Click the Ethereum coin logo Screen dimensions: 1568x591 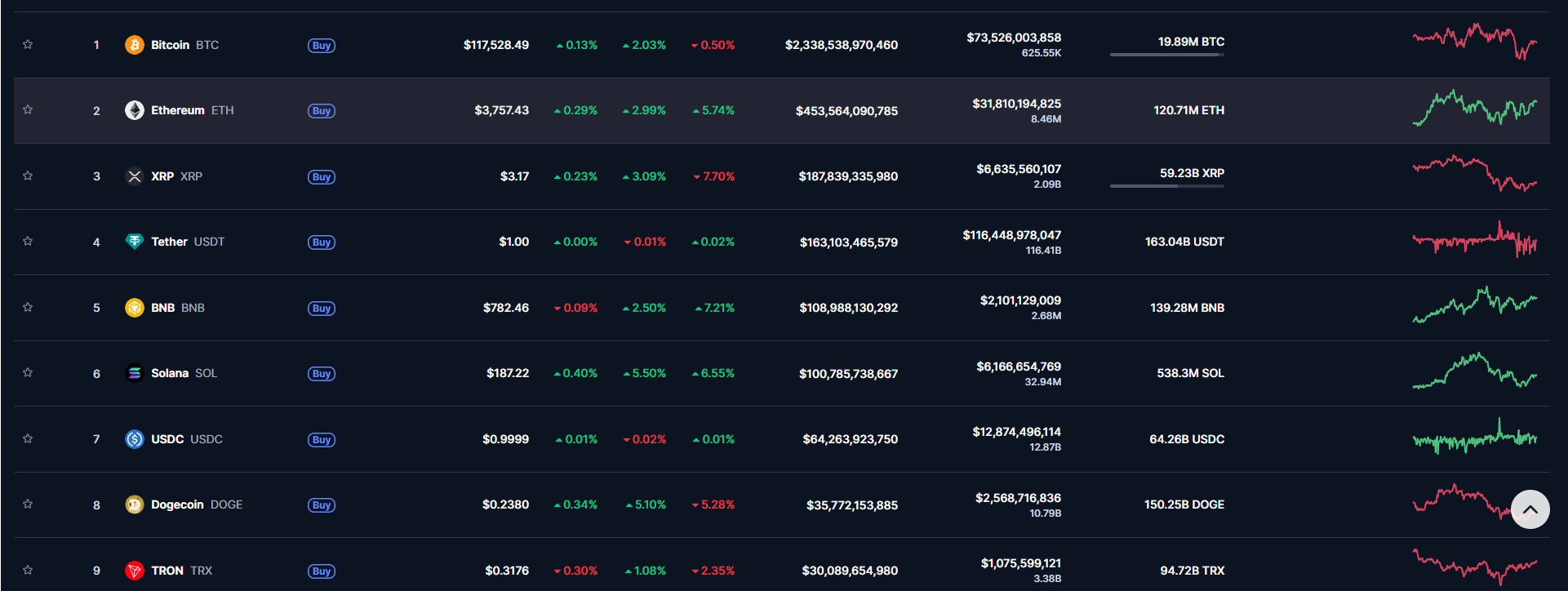click(135, 110)
